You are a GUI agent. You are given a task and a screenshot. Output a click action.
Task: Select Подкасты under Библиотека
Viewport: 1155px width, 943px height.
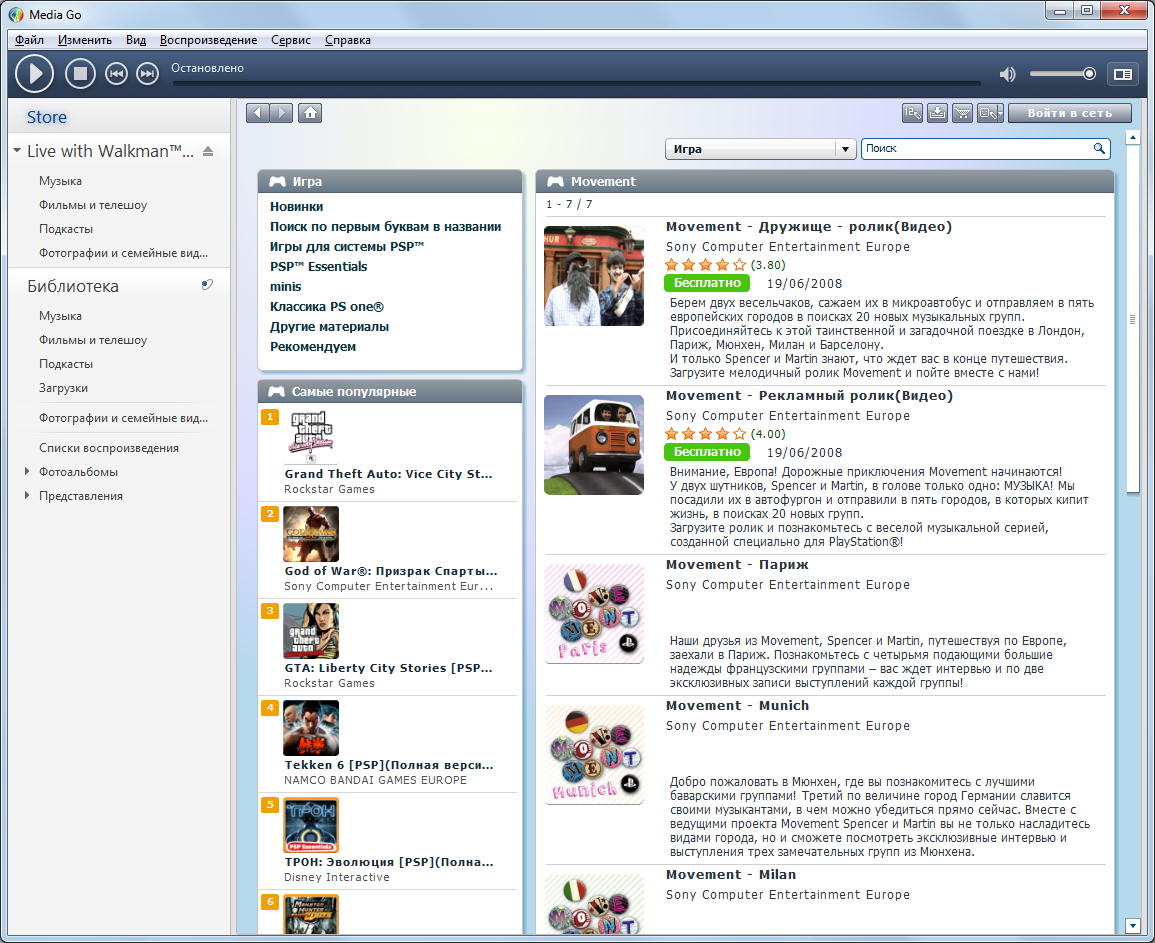tap(66, 364)
